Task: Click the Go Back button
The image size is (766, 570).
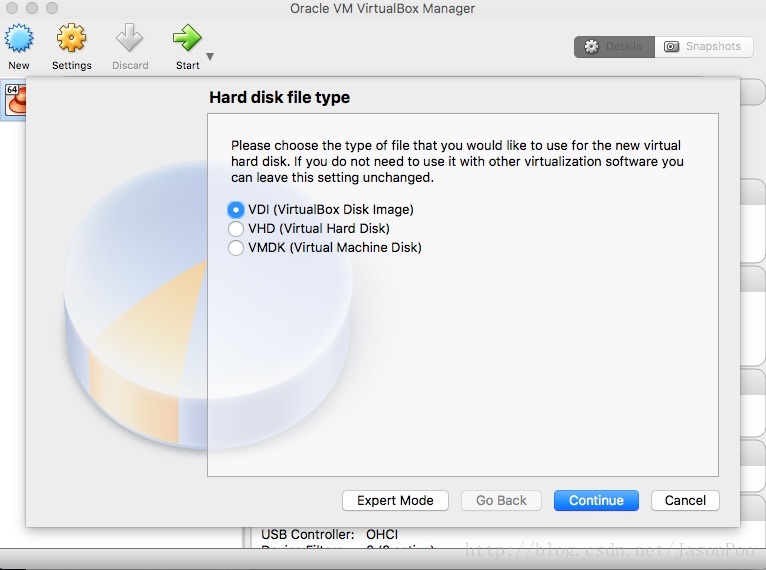Action: coord(501,501)
